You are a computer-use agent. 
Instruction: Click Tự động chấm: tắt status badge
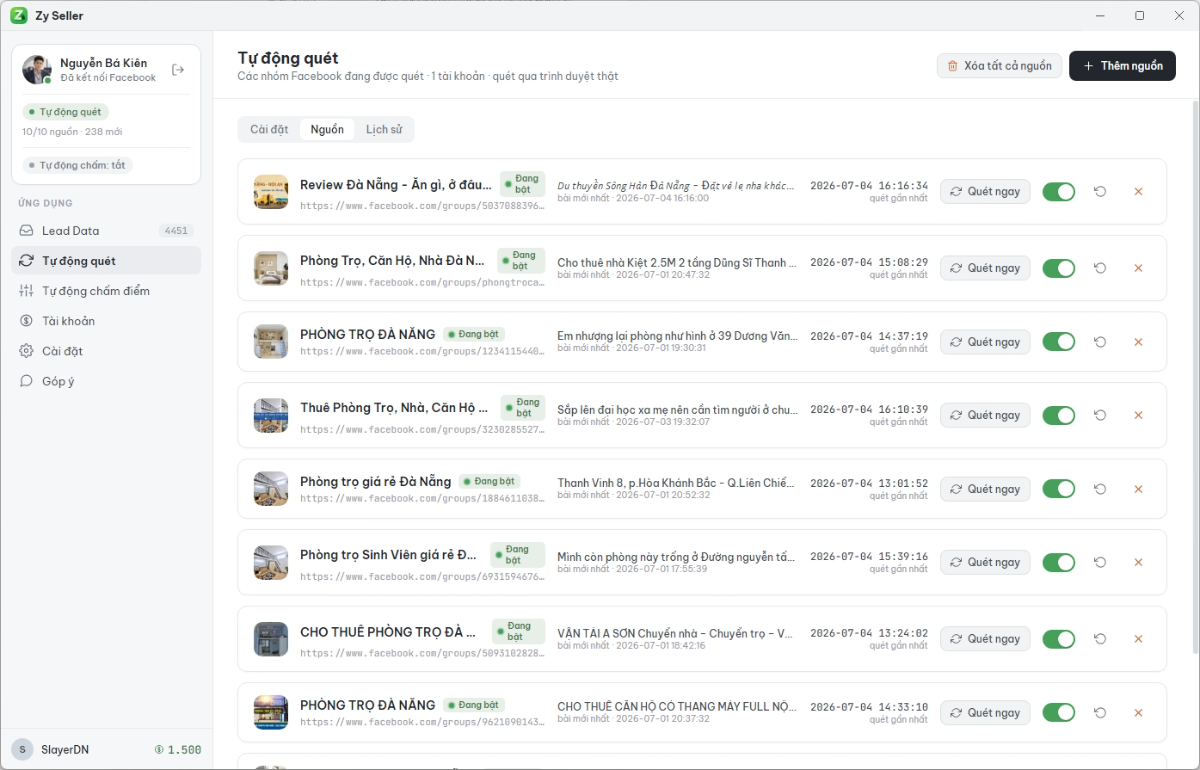(x=78, y=165)
